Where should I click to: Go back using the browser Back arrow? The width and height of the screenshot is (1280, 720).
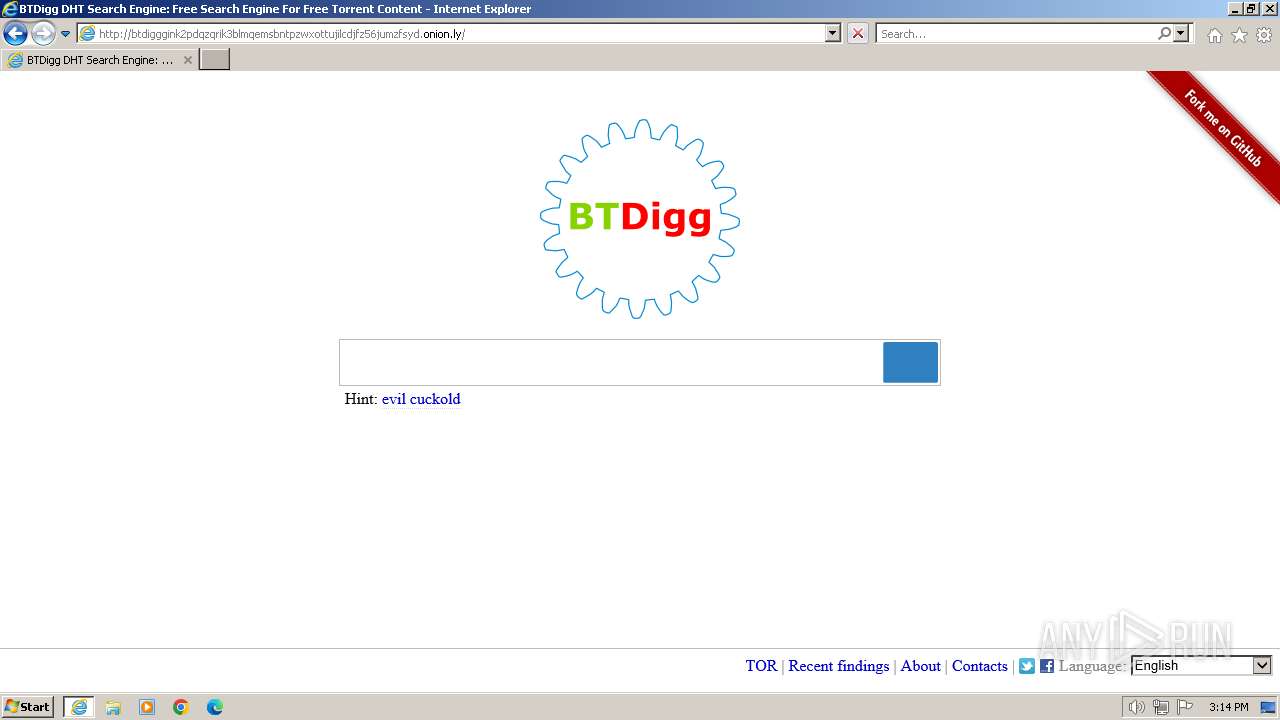pyautogui.click(x=15, y=33)
